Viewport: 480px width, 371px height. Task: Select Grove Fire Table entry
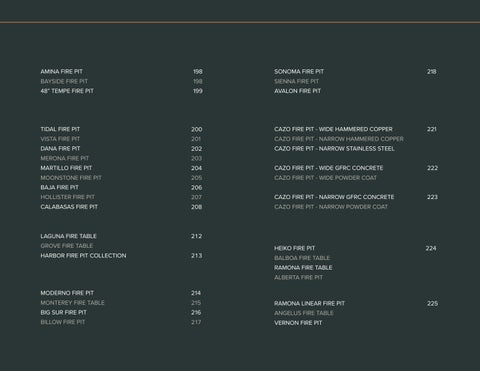tap(67, 246)
